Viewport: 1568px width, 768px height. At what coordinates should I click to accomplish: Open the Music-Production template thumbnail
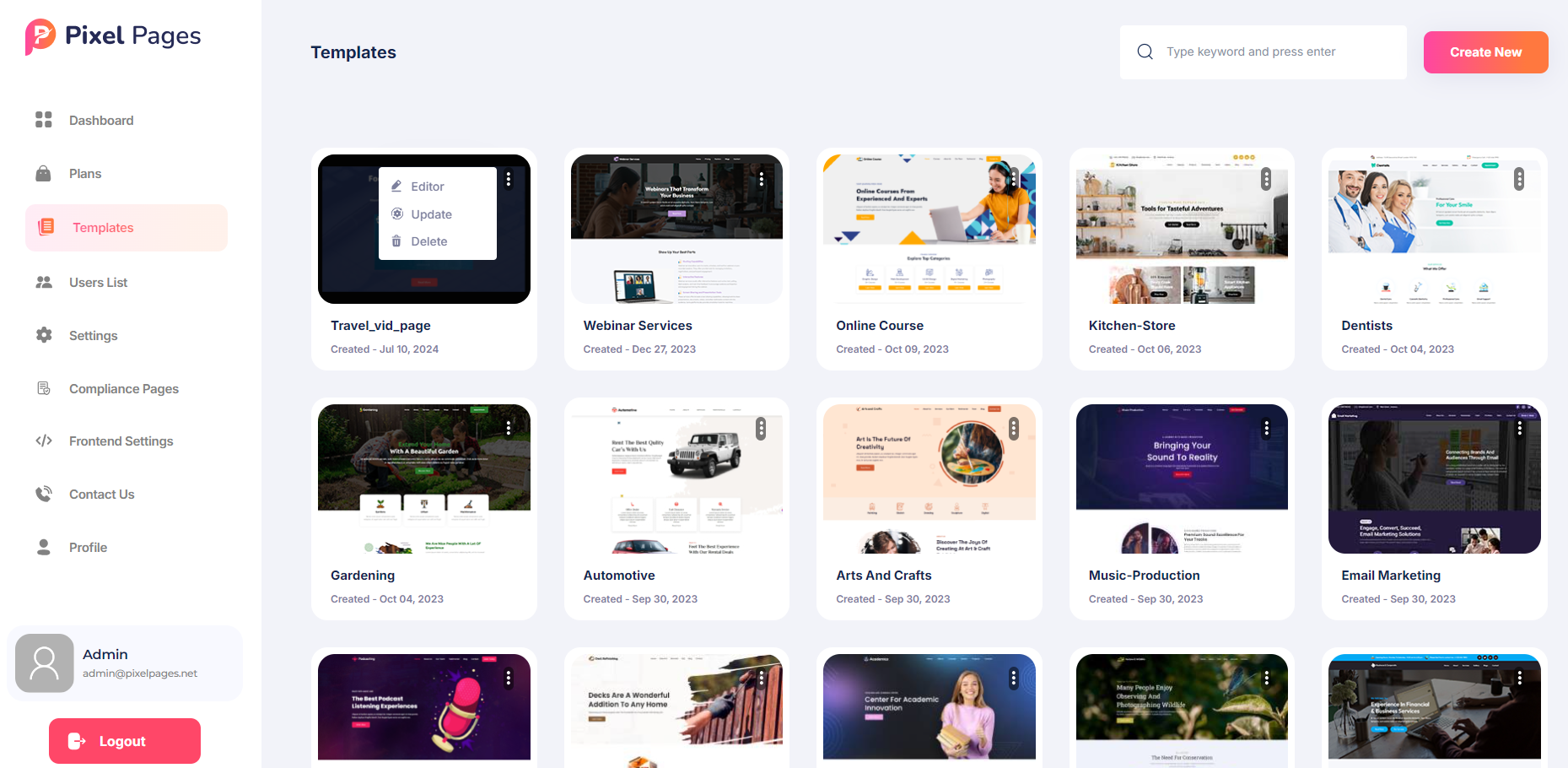click(1182, 479)
